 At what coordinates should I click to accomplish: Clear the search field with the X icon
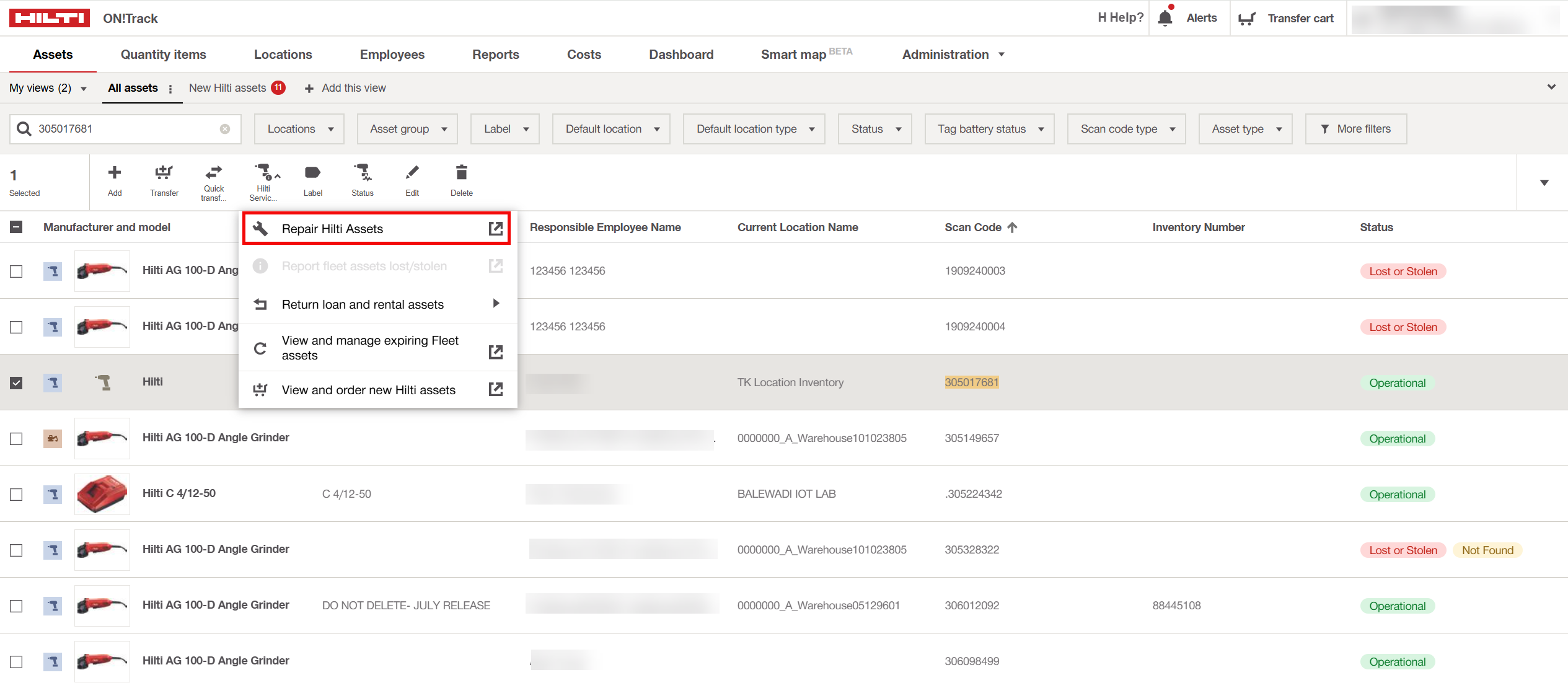pyautogui.click(x=225, y=129)
